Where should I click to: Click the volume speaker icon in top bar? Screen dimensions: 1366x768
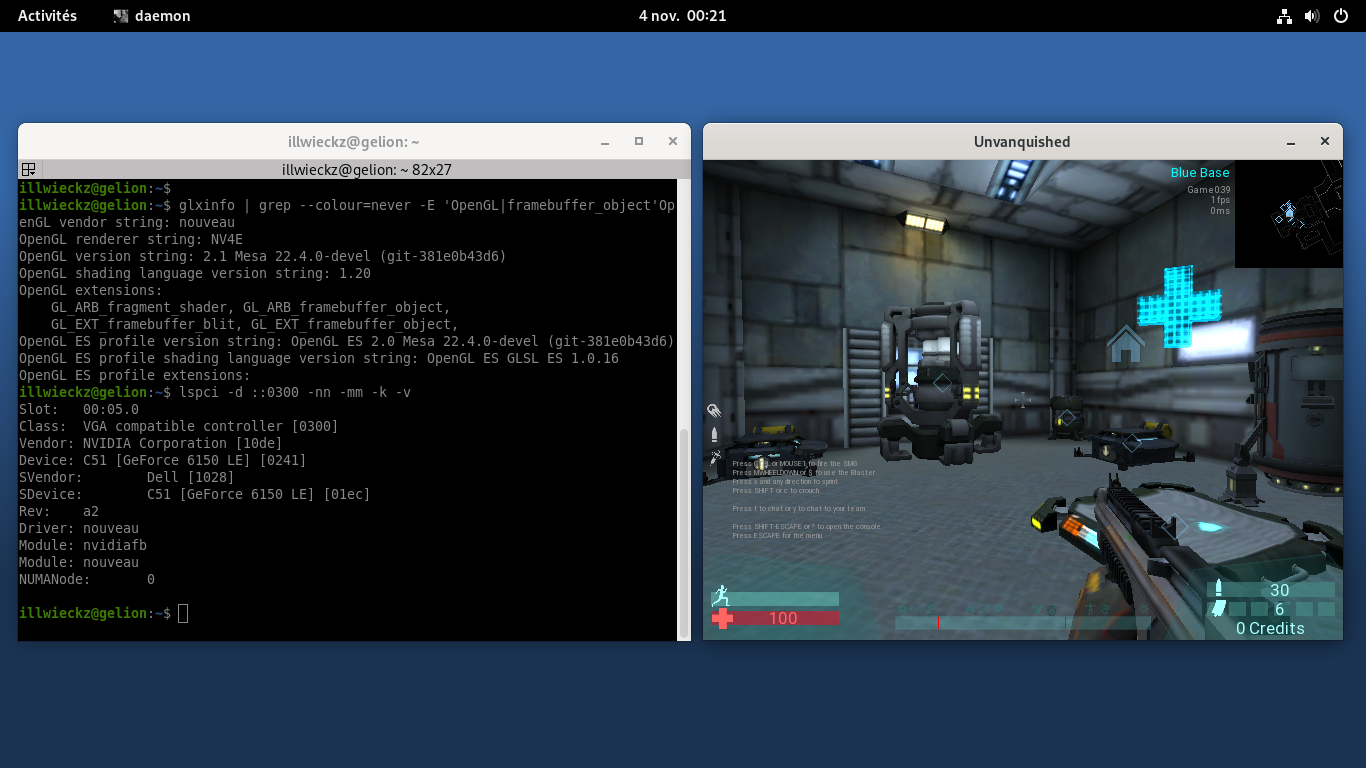1313,16
